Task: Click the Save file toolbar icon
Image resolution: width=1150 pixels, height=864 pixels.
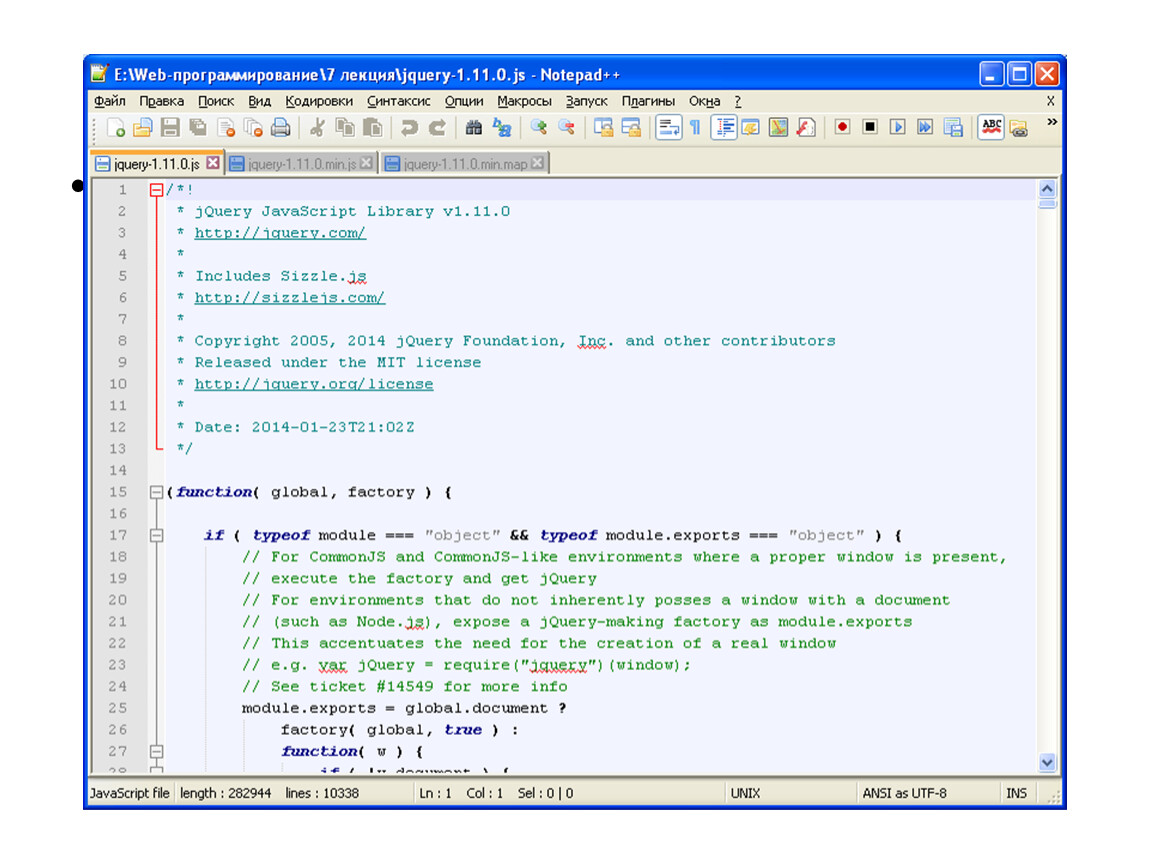Action: tap(170, 127)
